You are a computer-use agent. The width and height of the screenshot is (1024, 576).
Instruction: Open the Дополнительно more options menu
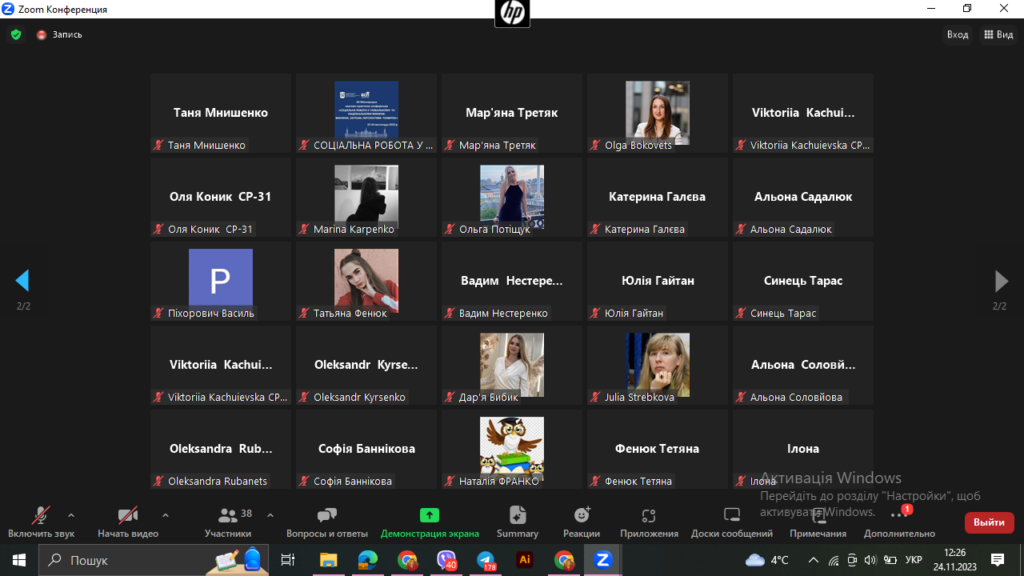click(898, 516)
